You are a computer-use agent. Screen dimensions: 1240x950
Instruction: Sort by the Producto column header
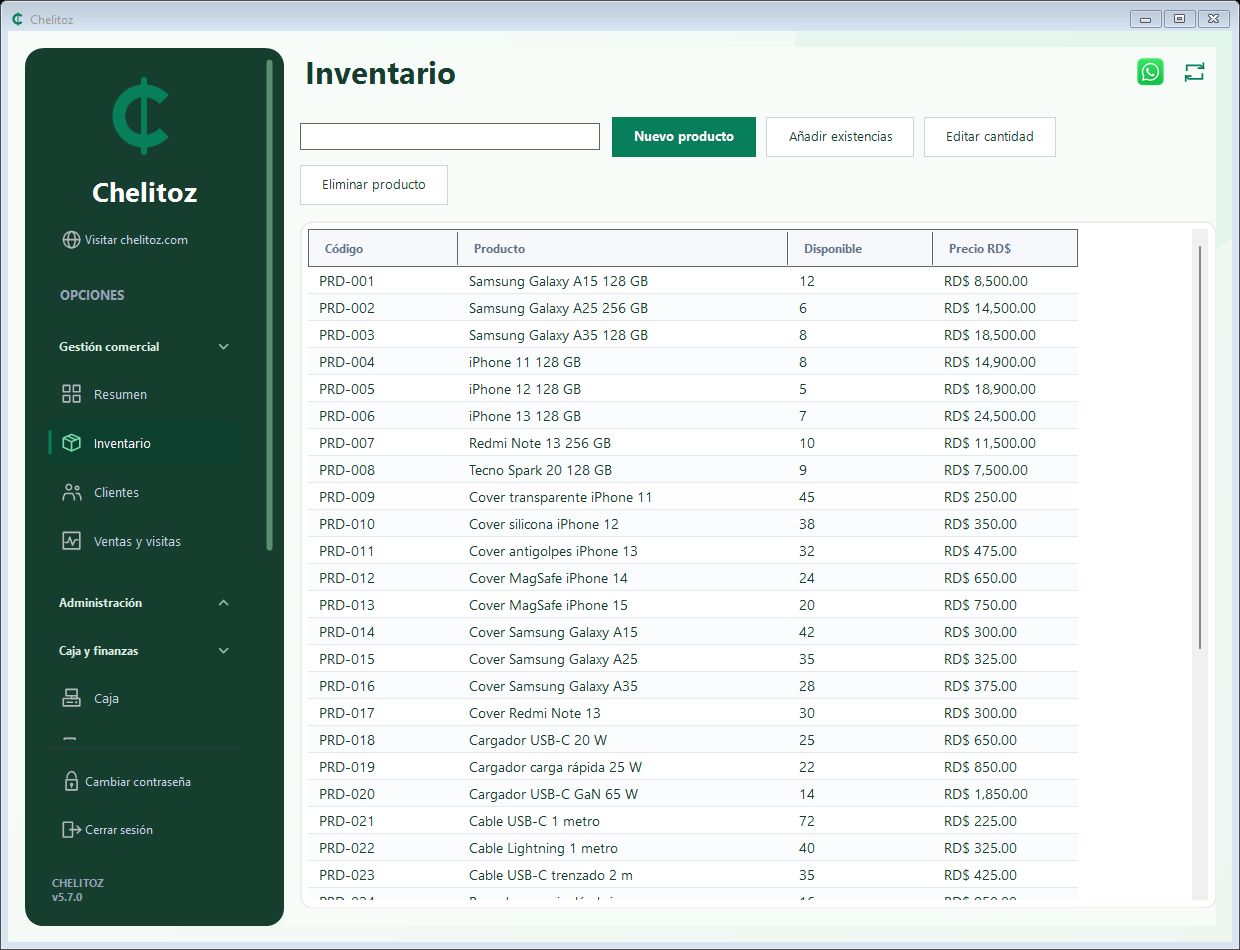[x=623, y=248]
